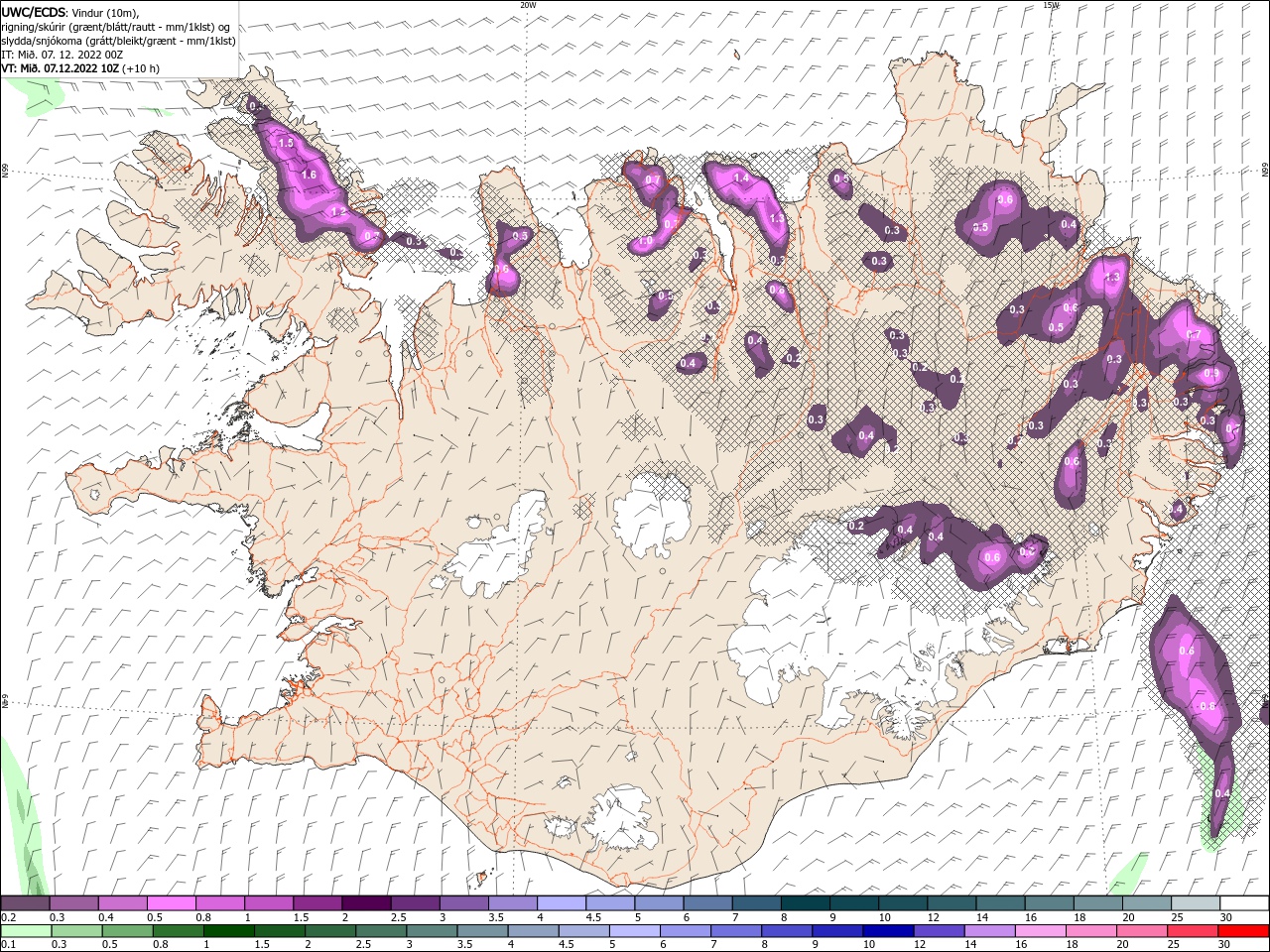Click the darkest purple snow swatch labeled 2
The image size is (1270, 952).
click(x=366, y=903)
